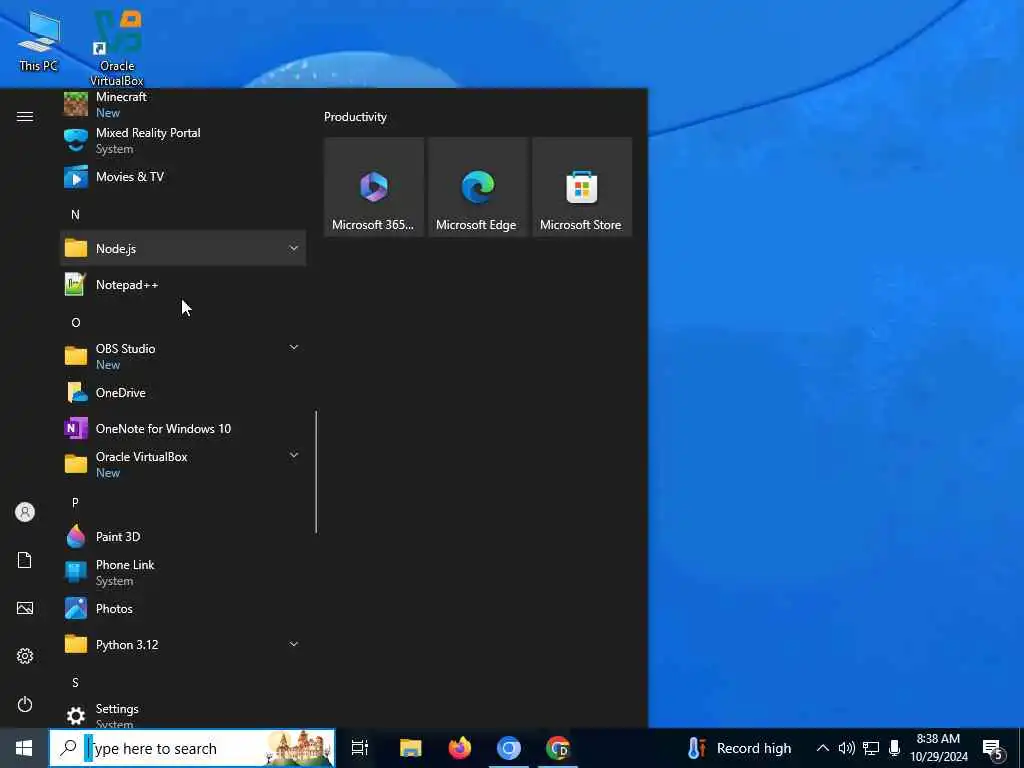The height and width of the screenshot is (768, 1024).
Task: Switch to Google Chrome on taskbar
Action: 558,748
